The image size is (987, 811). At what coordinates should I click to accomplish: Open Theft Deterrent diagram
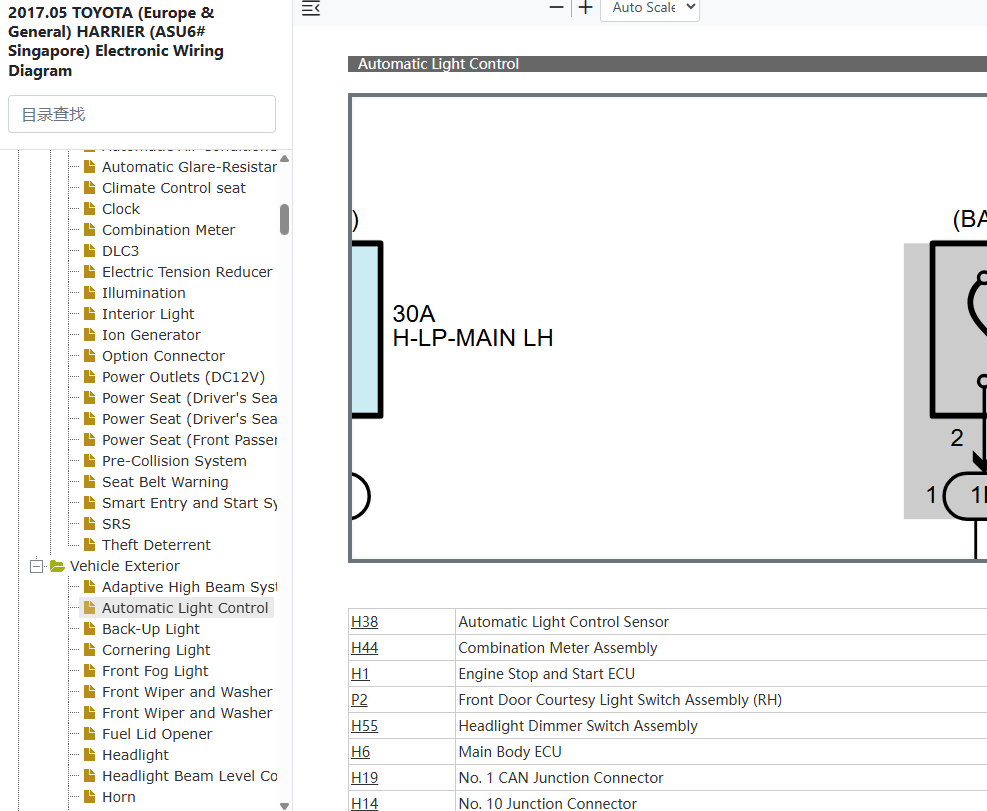156,545
